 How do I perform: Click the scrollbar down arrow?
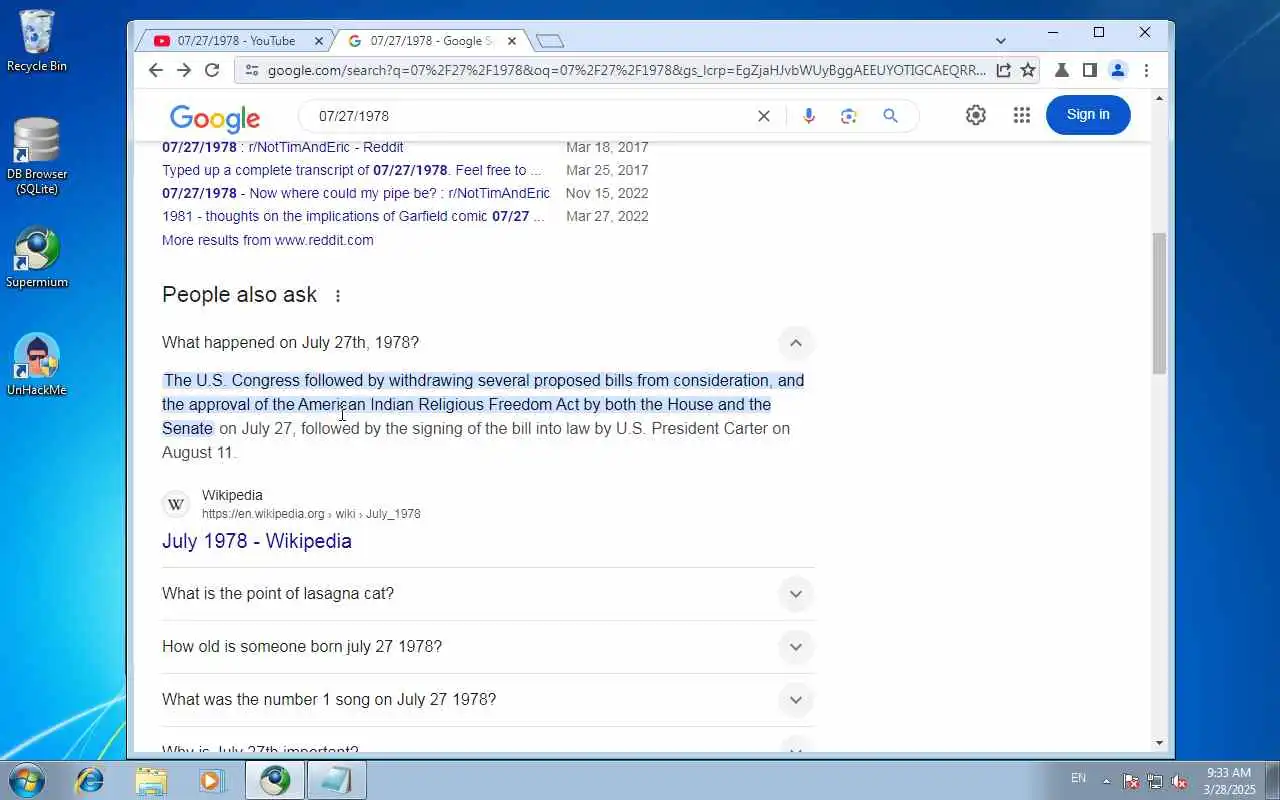point(1160,743)
